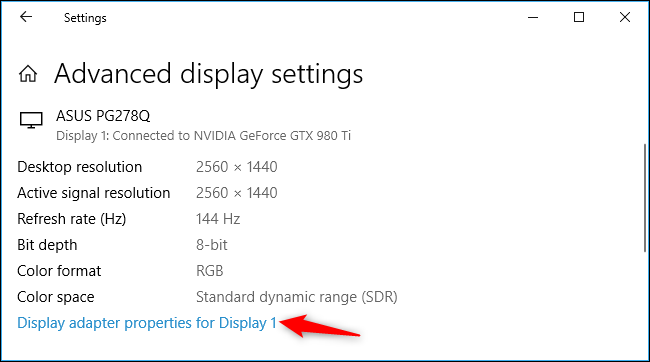
Task: Click the 8-bit bit depth value
Action: 212,245
